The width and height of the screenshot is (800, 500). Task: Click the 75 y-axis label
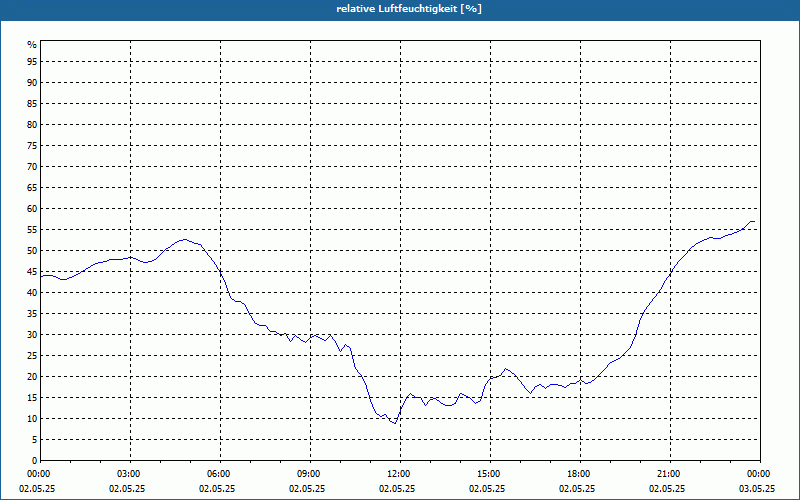point(32,145)
